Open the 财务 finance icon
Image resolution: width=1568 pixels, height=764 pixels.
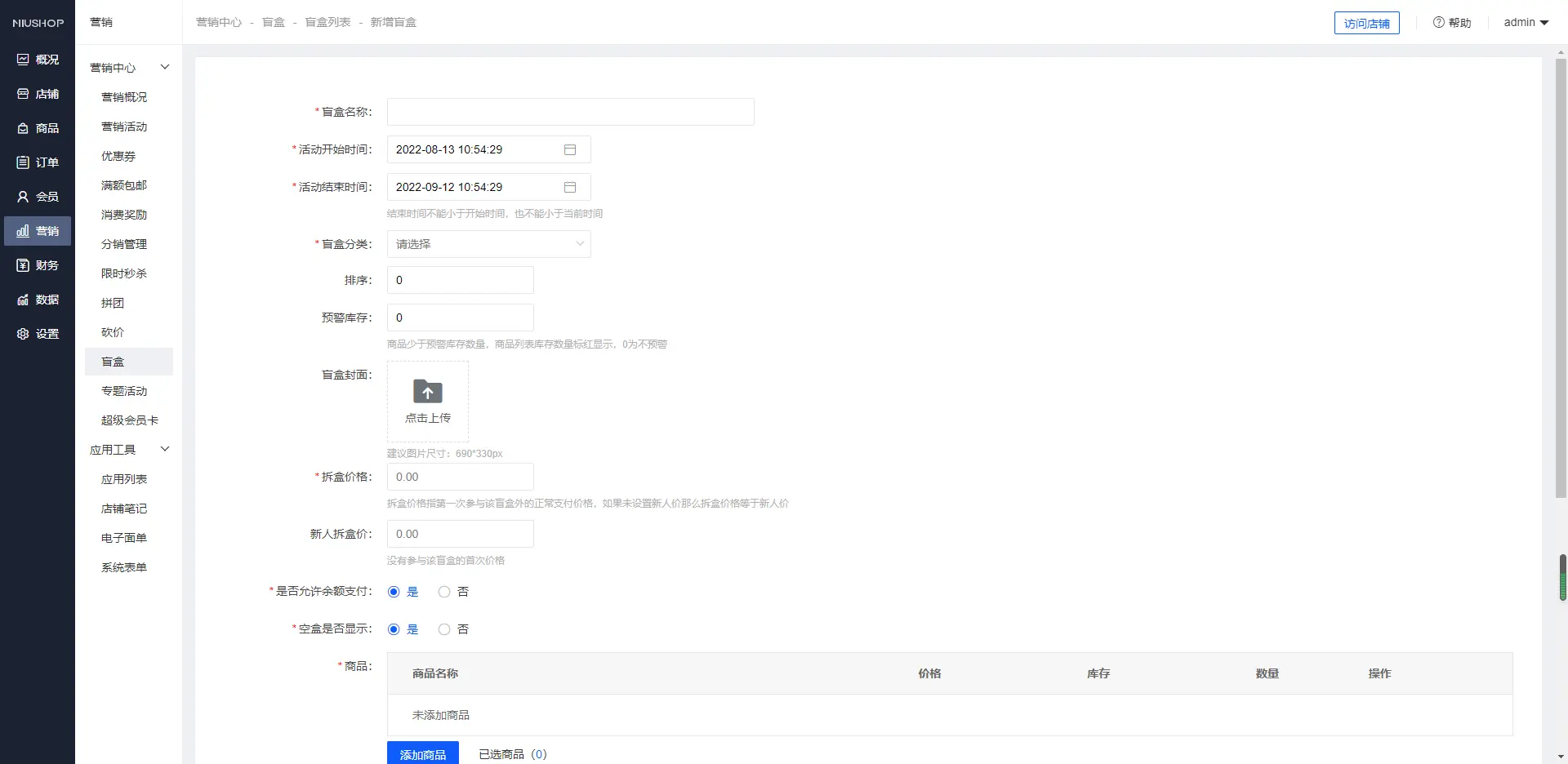[x=23, y=265]
